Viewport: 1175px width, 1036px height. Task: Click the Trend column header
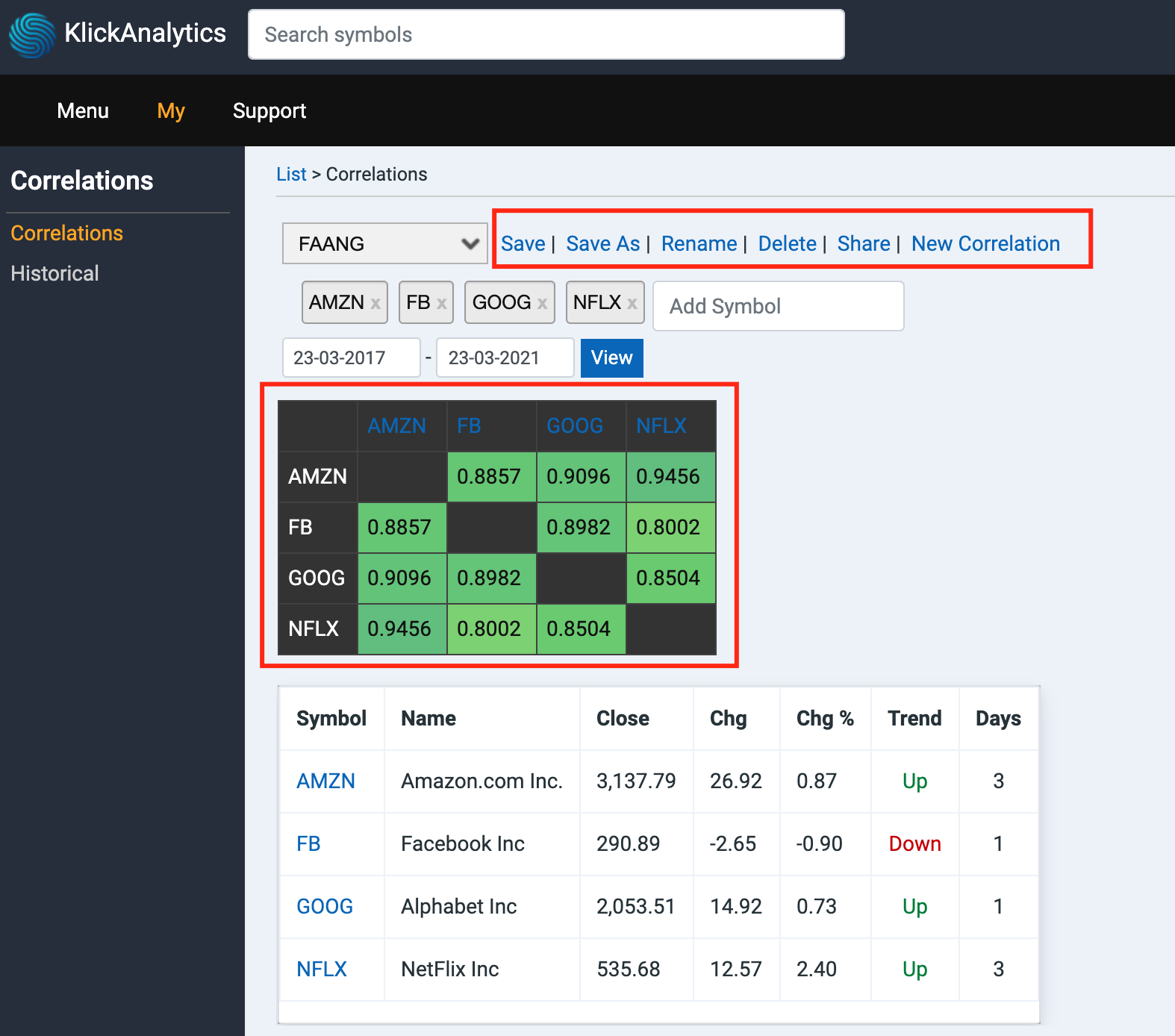coord(914,718)
